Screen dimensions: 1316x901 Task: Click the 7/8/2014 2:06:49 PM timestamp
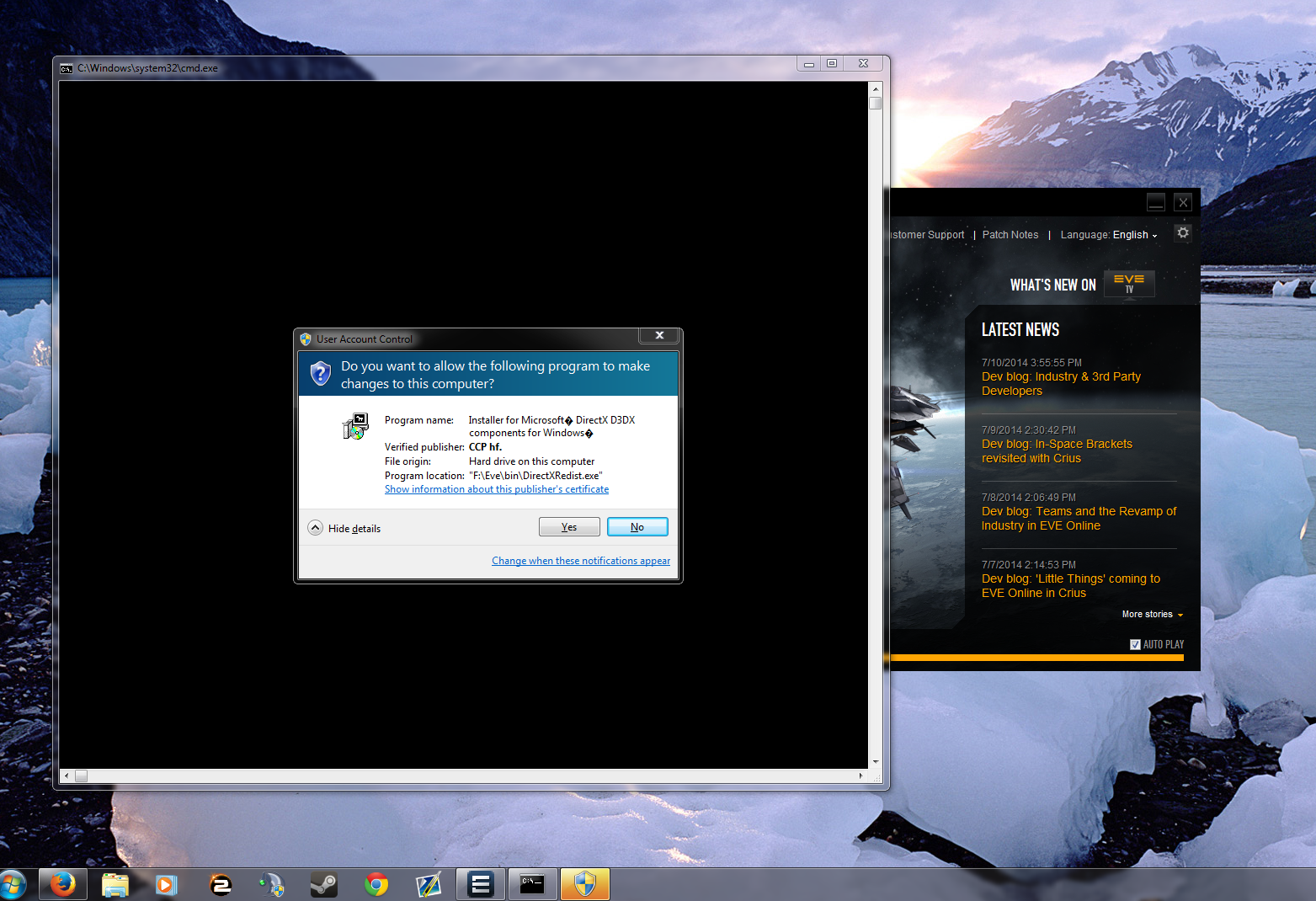pos(1029,498)
